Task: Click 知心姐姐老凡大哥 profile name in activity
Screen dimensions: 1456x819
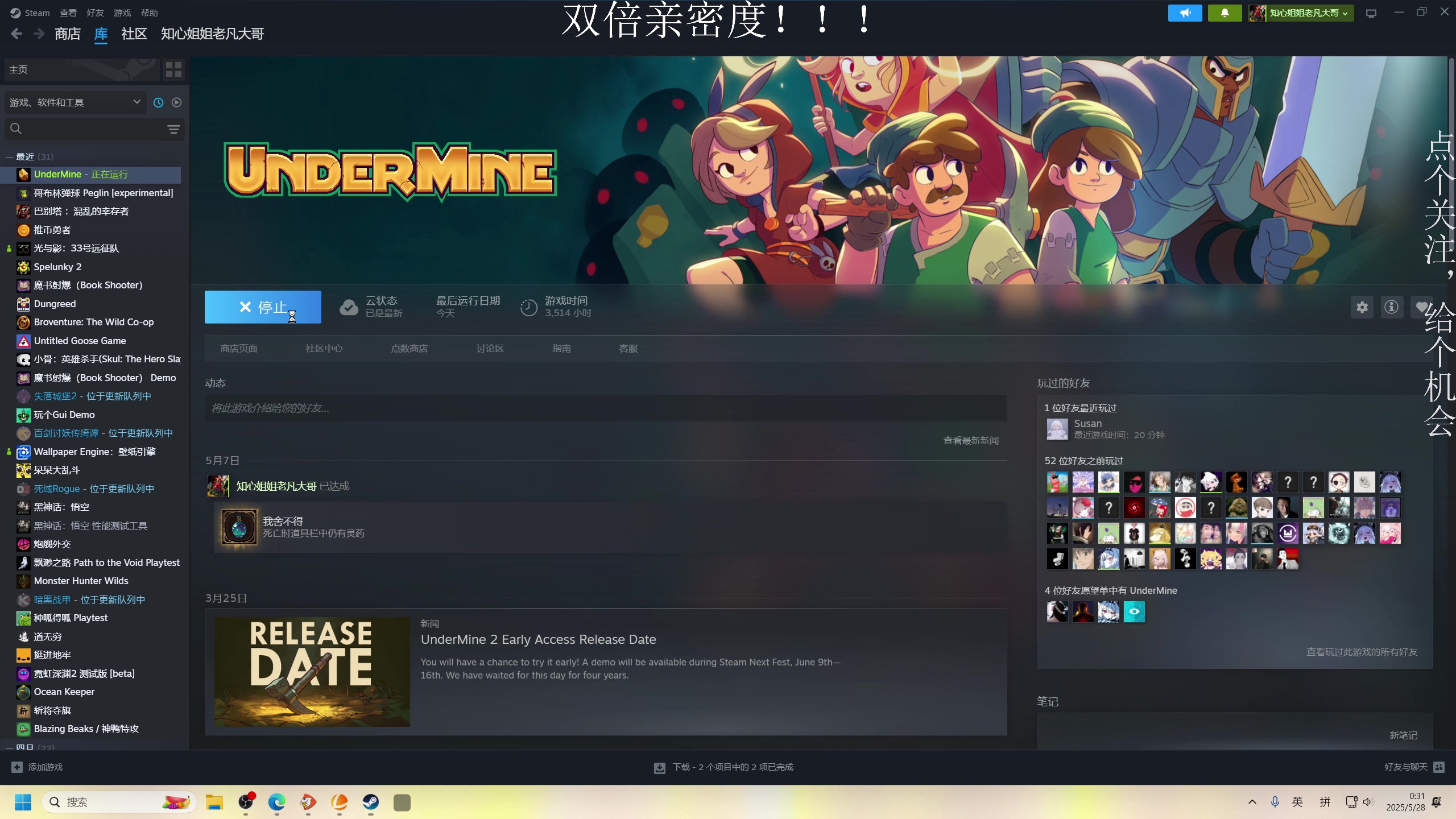Action: 276,486
